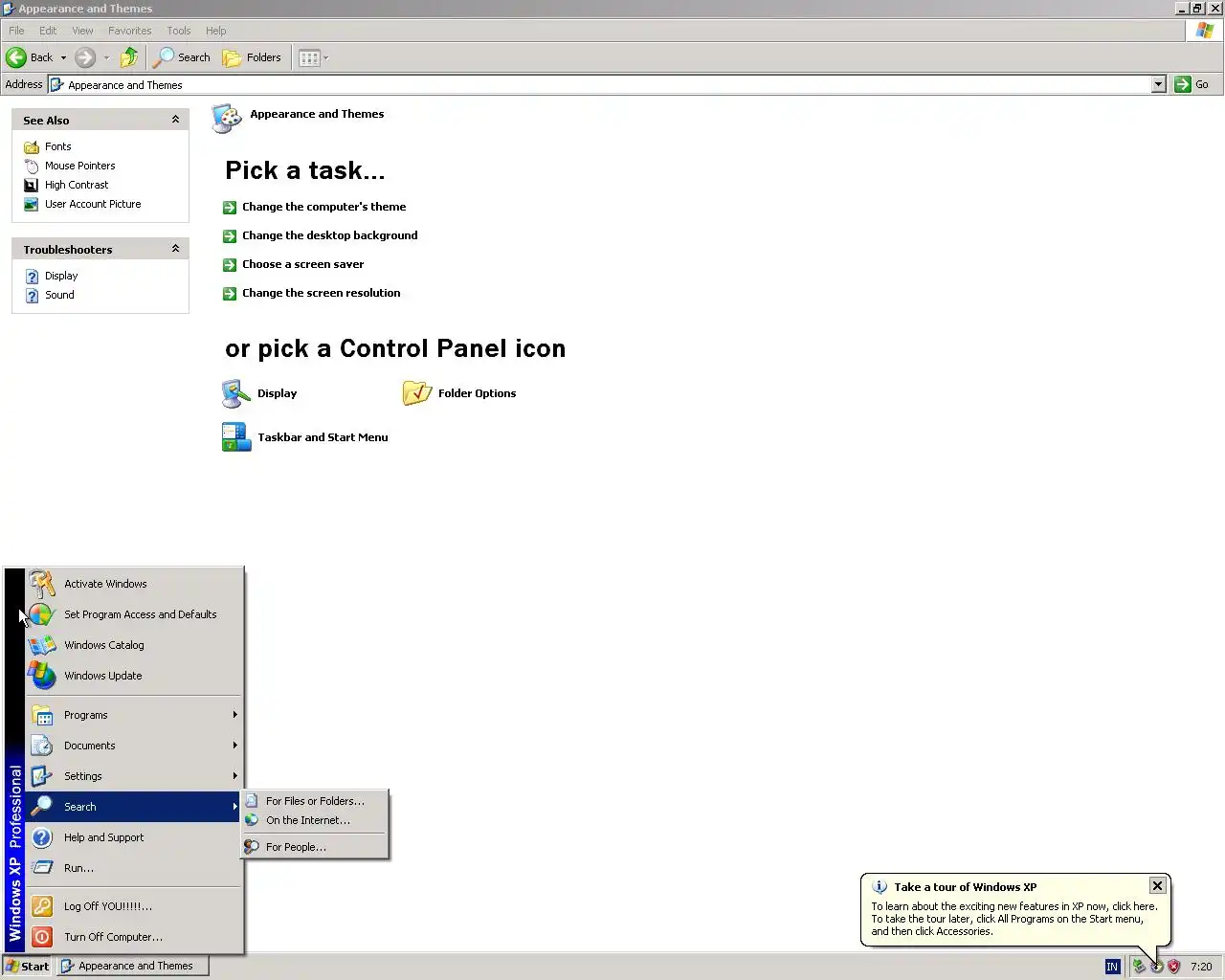
Task: Open the Forward history dropdown arrow
Action: (106, 57)
